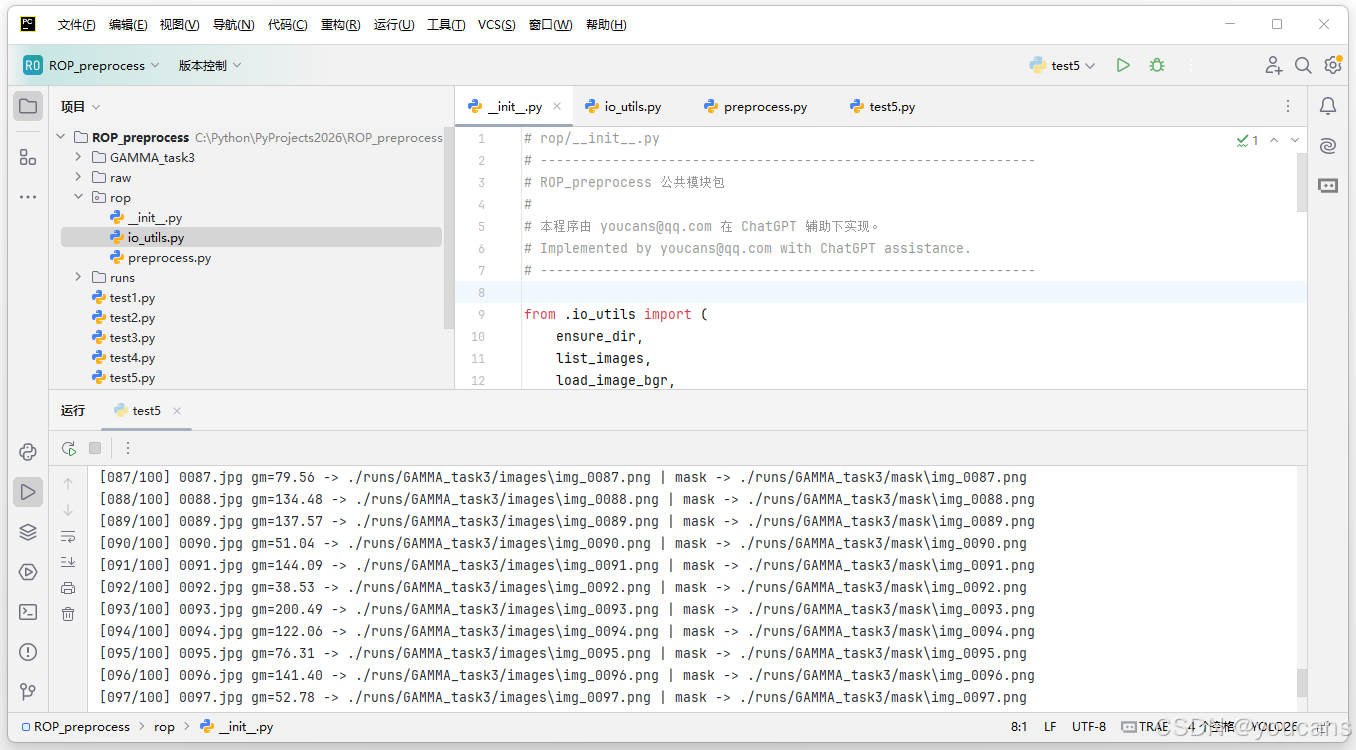
Task: Open the Structure tool window icon
Action: [28, 157]
